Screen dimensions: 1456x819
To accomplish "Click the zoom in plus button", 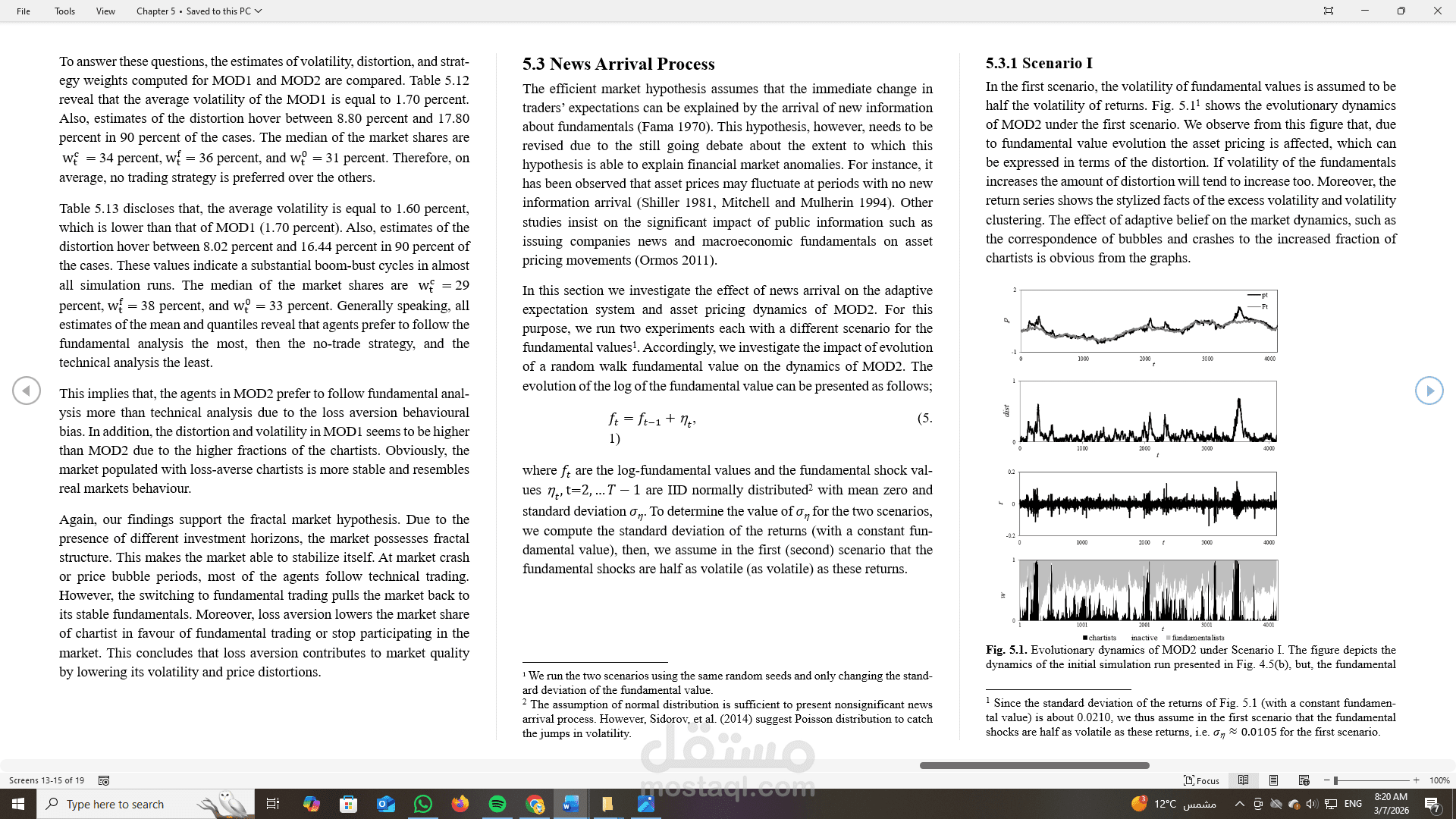I will [x=1416, y=780].
